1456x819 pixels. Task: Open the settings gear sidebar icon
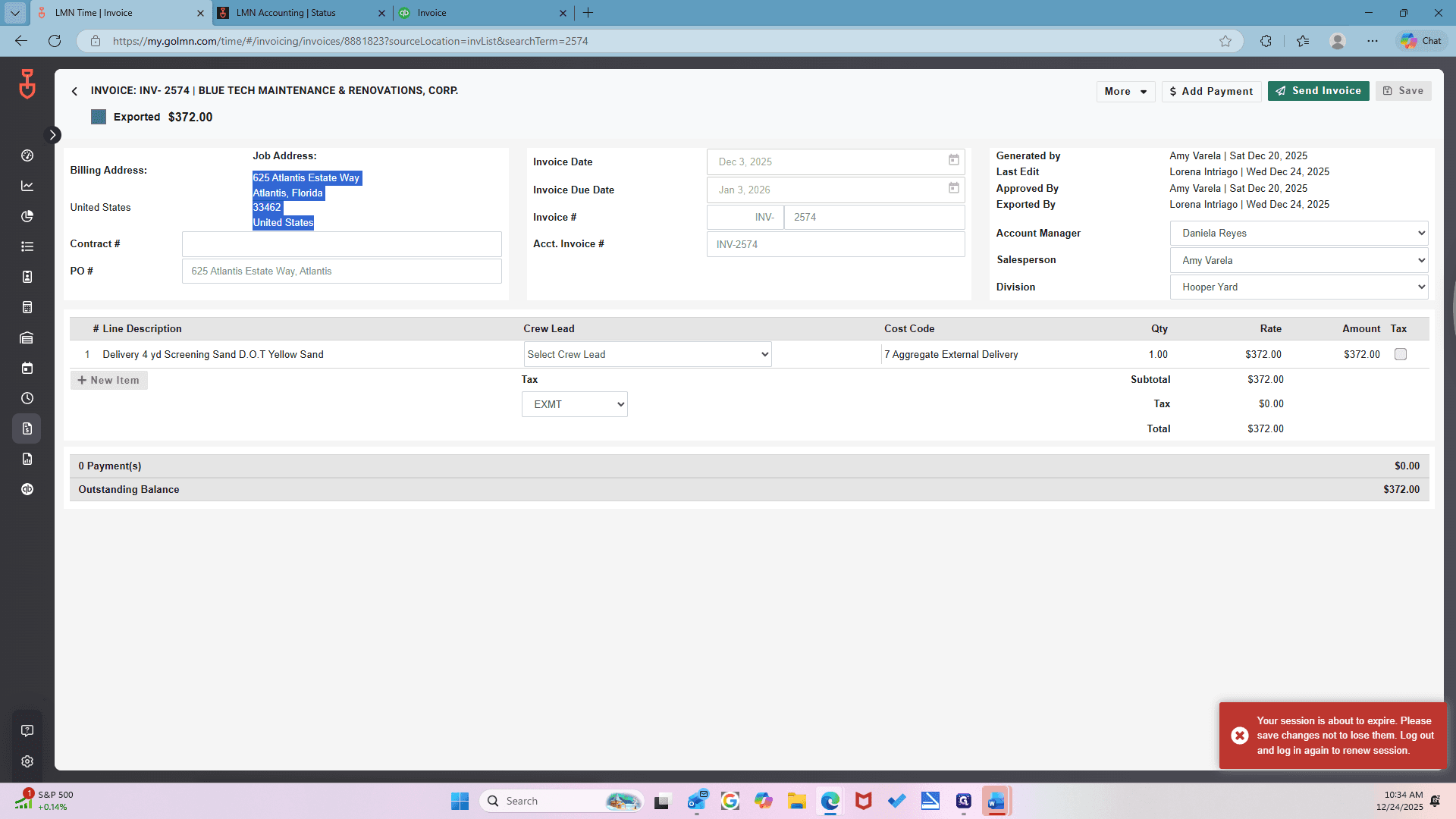point(27,761)
